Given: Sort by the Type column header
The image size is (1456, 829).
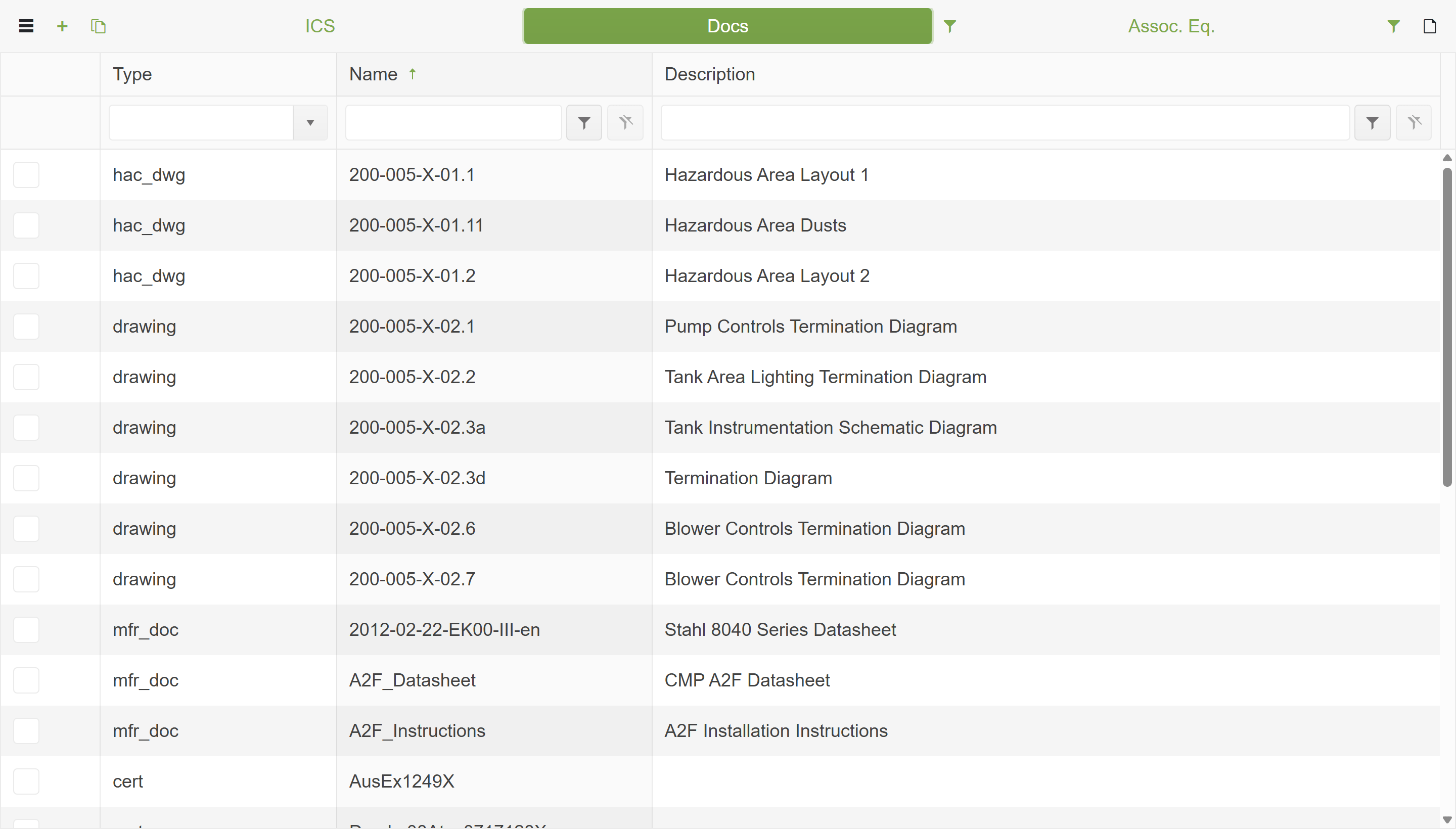Looking at the screenshot, I should [218, 74].
